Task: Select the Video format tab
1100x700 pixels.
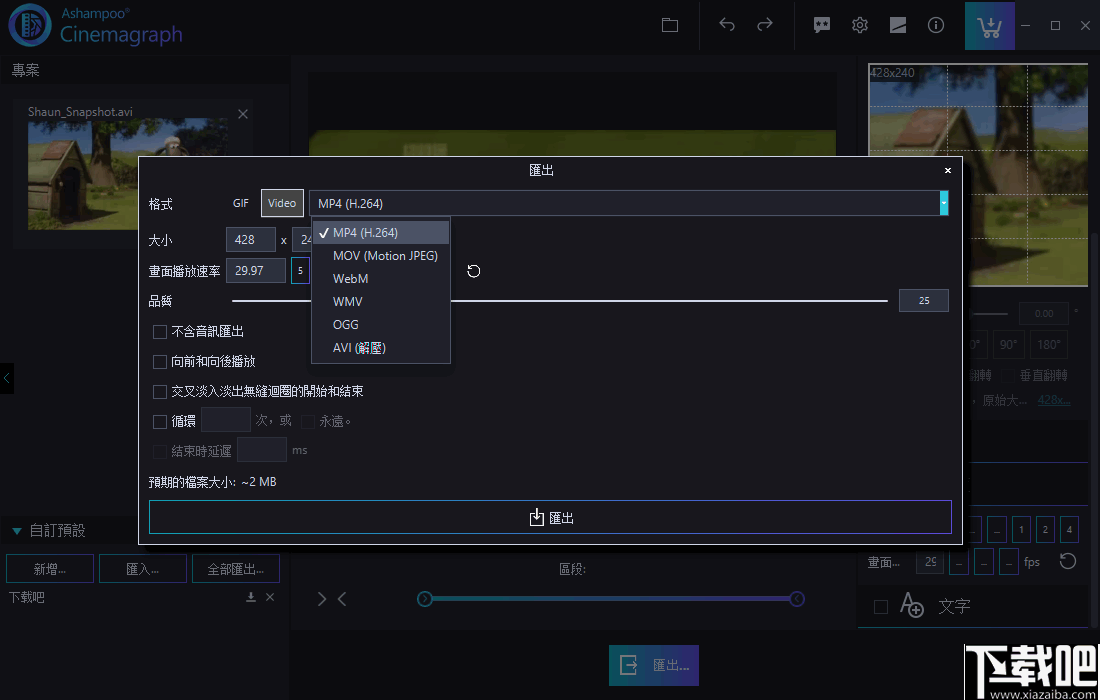Action: click(x=281, y=202)
